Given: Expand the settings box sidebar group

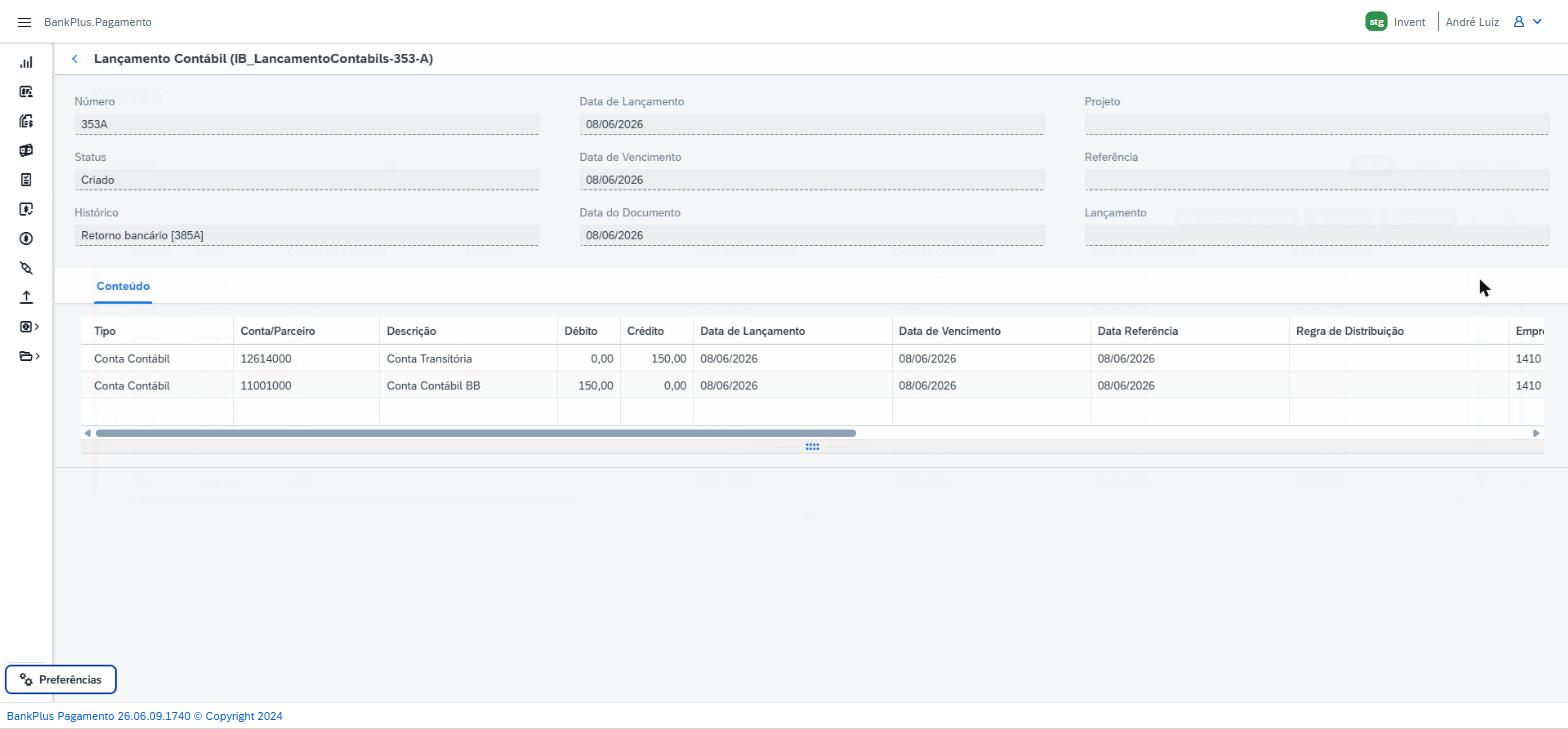Looking at the screenshot, I should coord(29,326).
